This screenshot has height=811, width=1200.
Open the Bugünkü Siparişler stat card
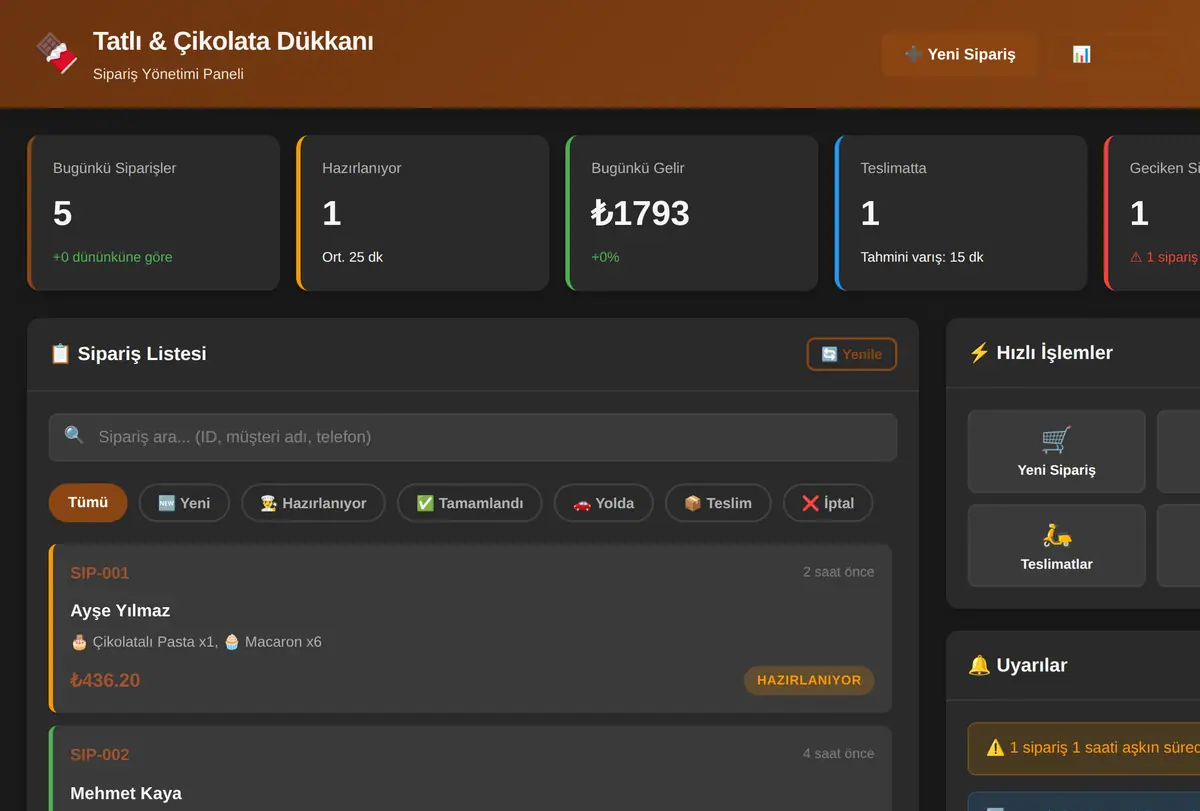pos(153,213)
